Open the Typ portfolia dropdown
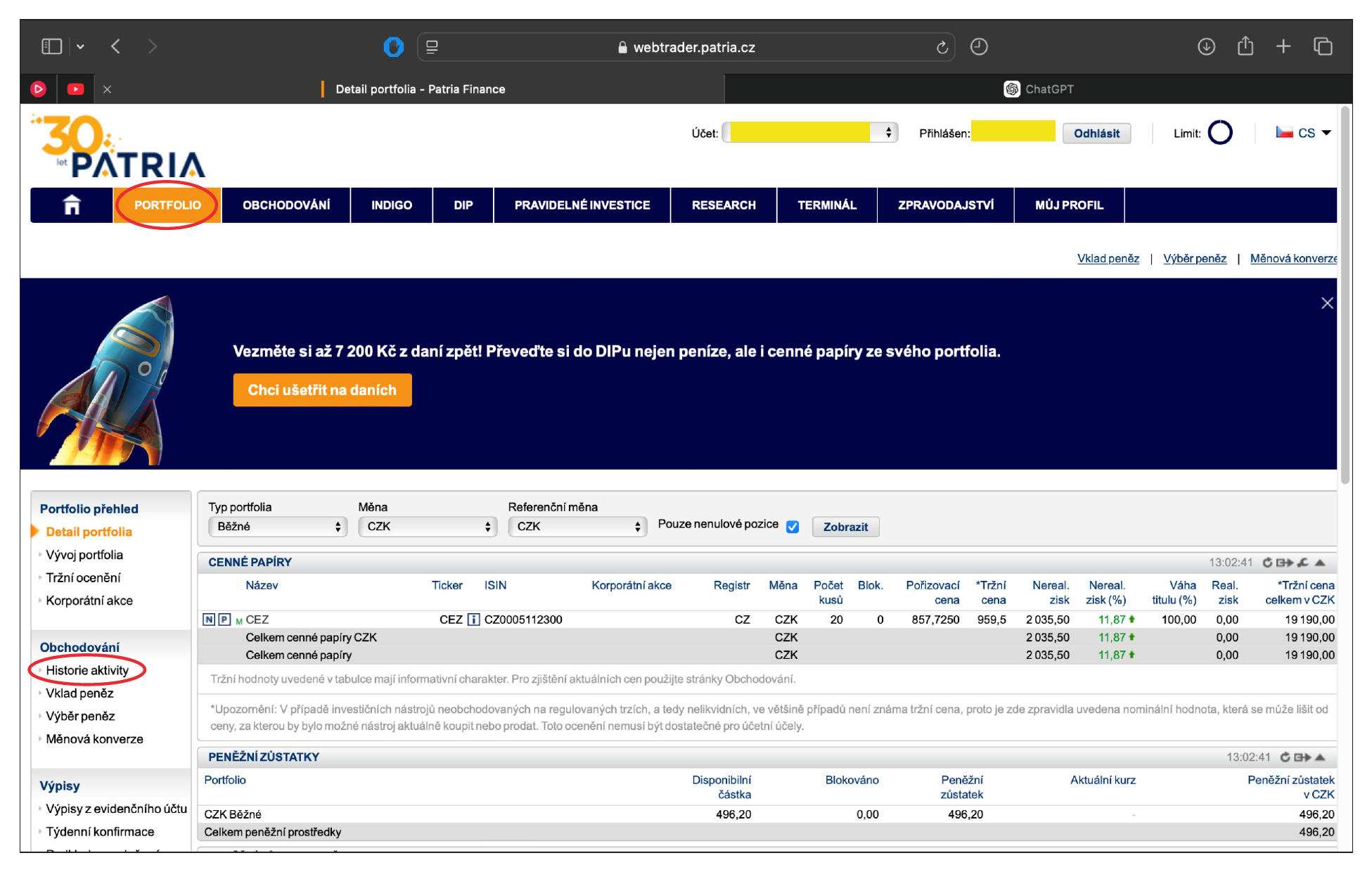The image size is (1372, 872). pyautogui.click(x=278, y=527)
